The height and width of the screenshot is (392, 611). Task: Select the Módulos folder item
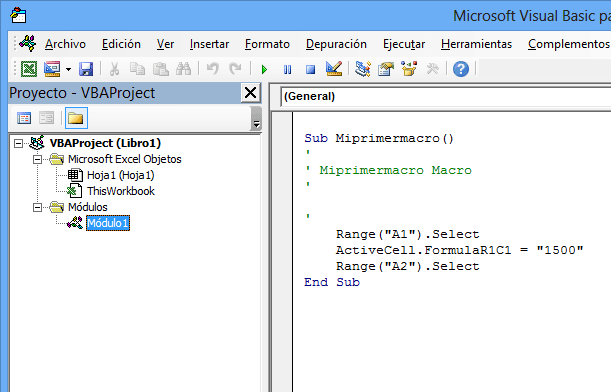point(88,207)
